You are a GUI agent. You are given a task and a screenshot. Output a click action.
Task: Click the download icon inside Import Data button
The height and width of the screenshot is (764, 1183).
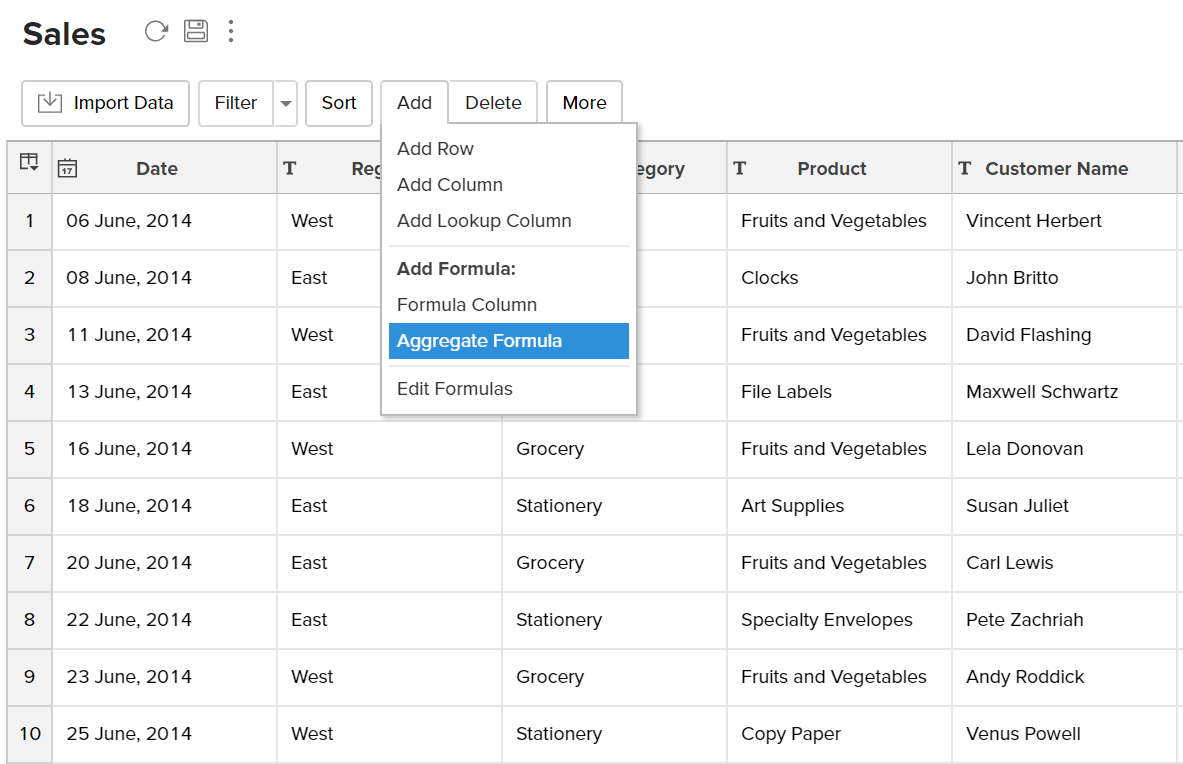(x=50, y=103)
